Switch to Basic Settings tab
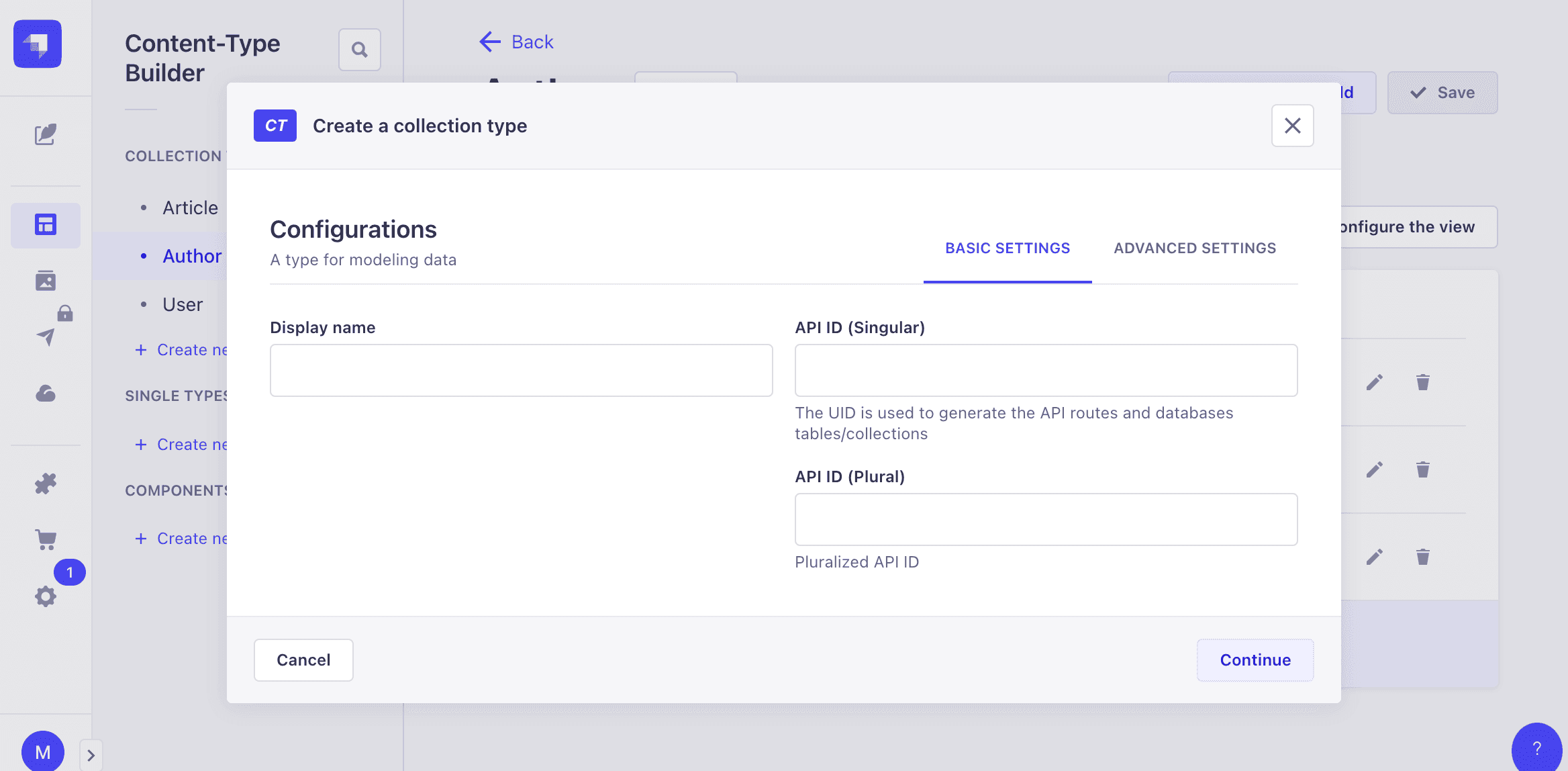 [x=1008, y=248]
